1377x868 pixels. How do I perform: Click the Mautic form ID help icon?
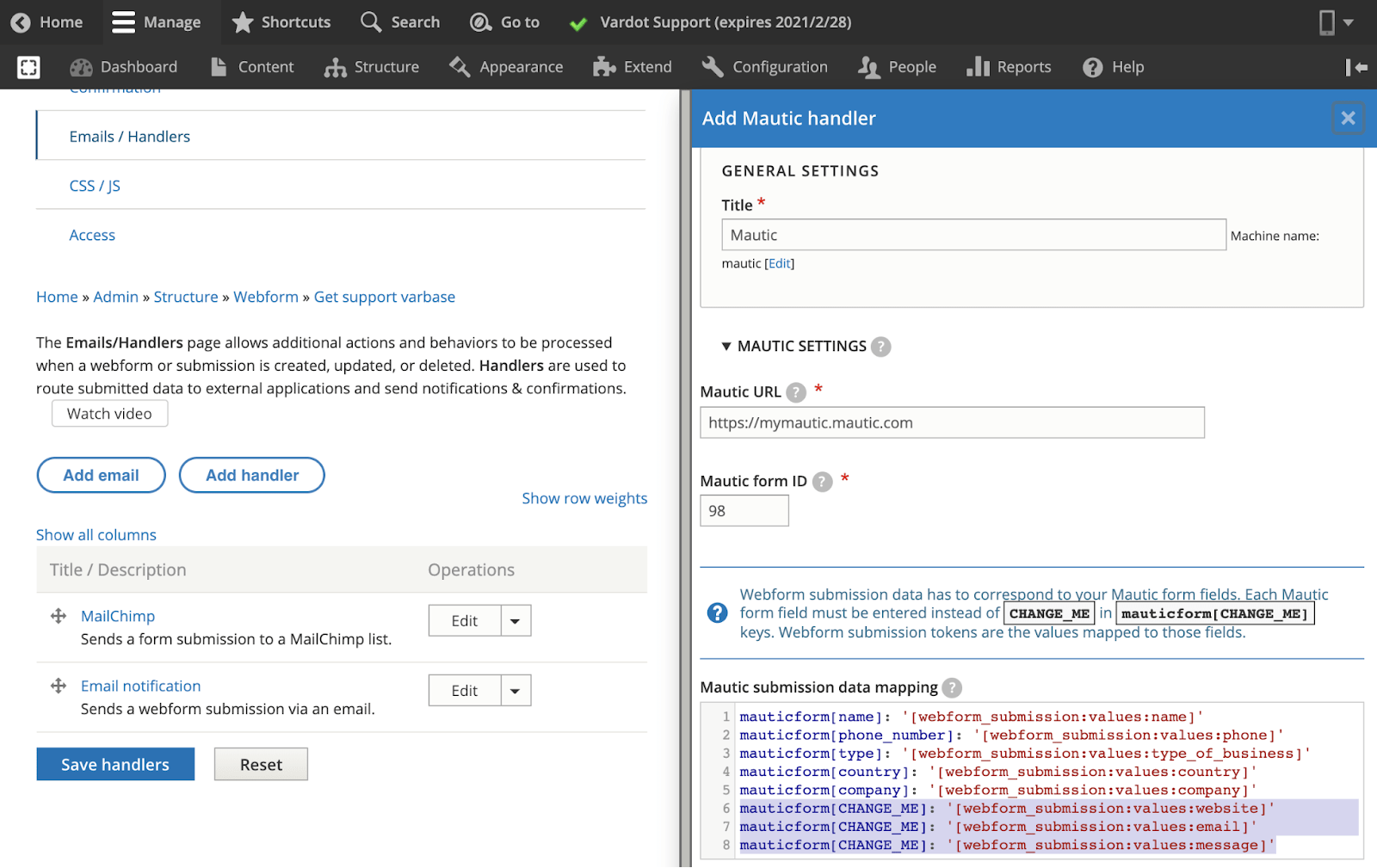tap(823, 482)
